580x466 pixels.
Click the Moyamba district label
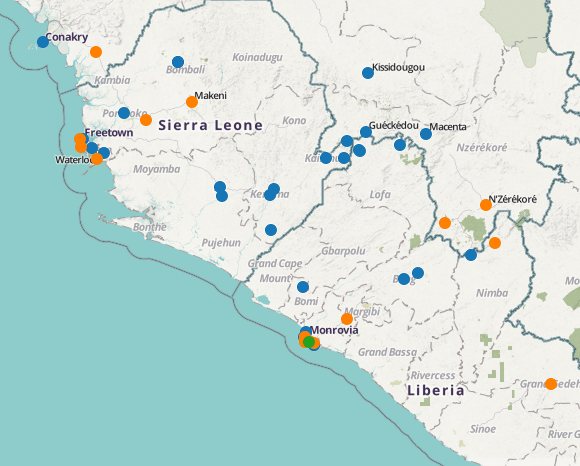pyautogui.click(x=156, y=169)
